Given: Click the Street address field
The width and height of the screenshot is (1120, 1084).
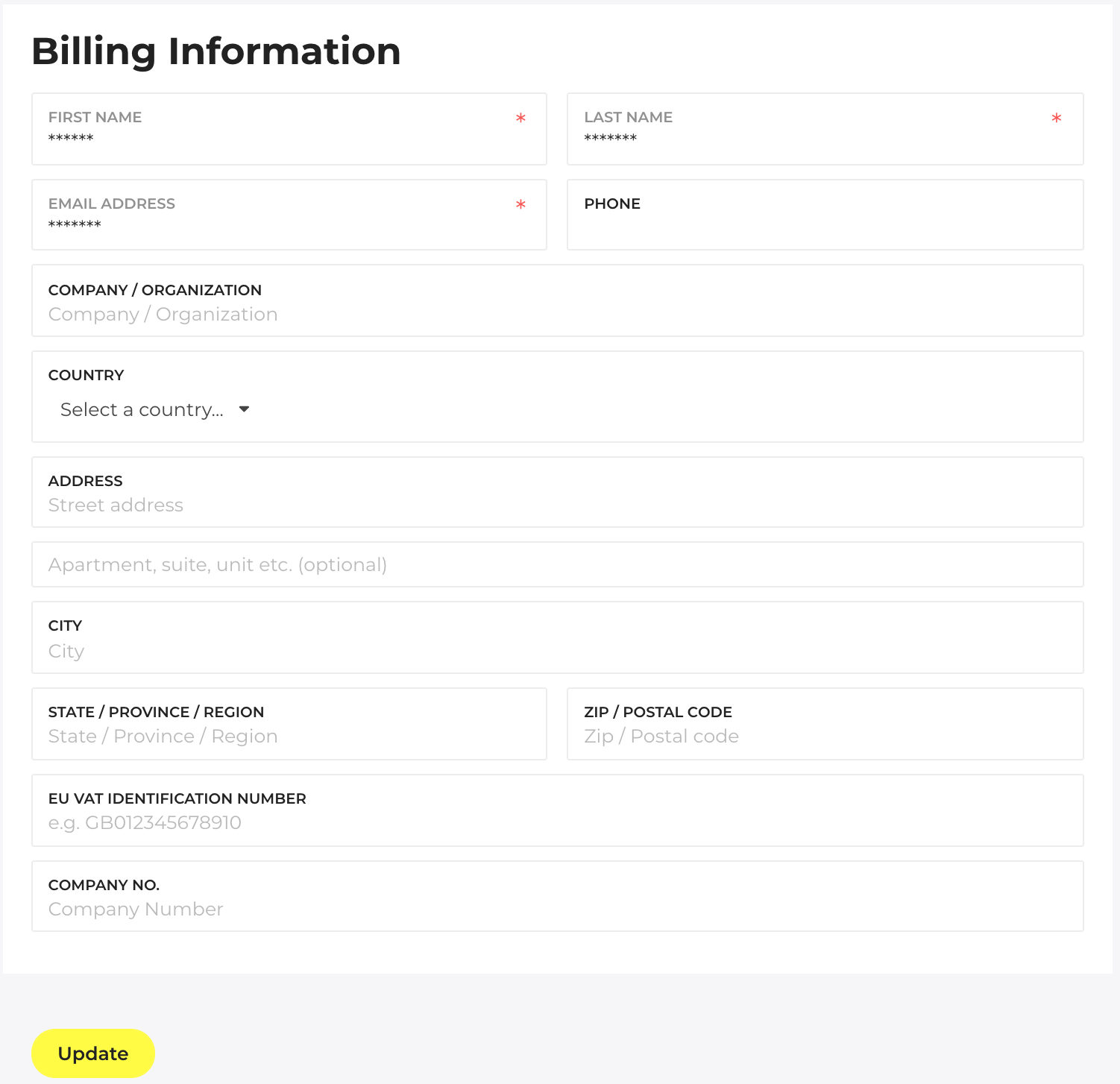Looking at the screenshot, I should [x=558, y=492].
